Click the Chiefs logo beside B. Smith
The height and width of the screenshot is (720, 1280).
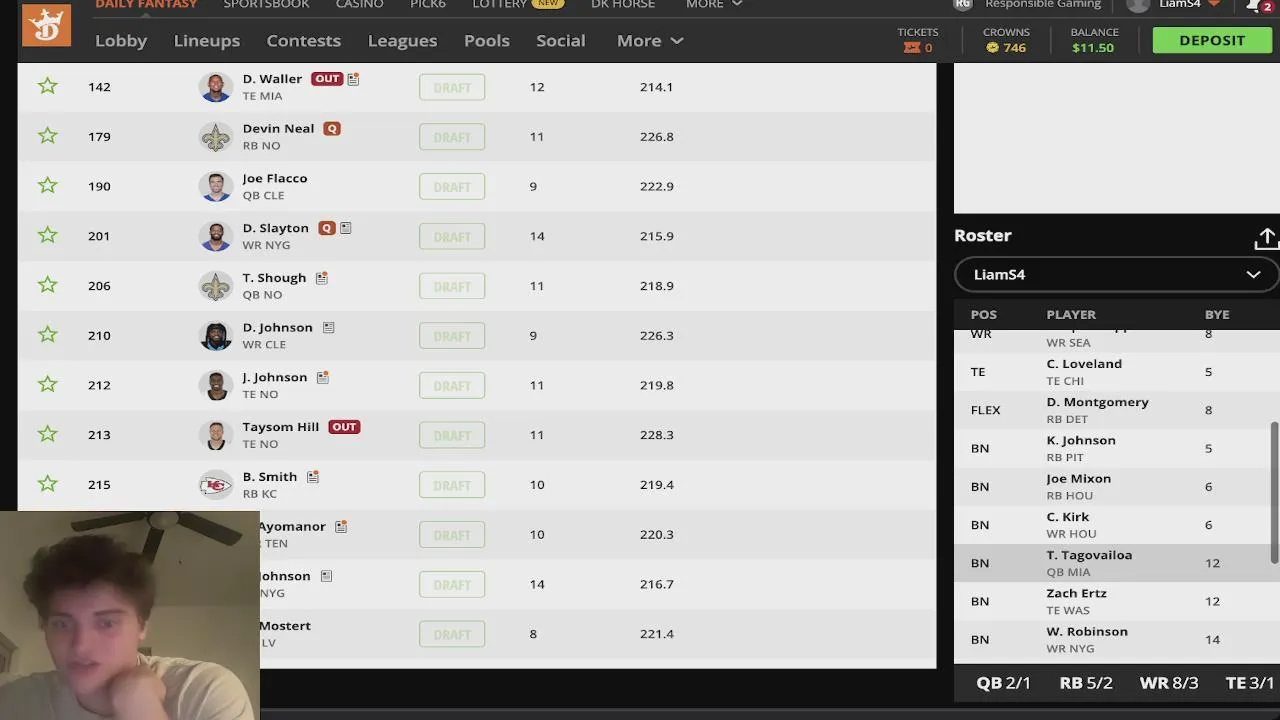[215, 485]
